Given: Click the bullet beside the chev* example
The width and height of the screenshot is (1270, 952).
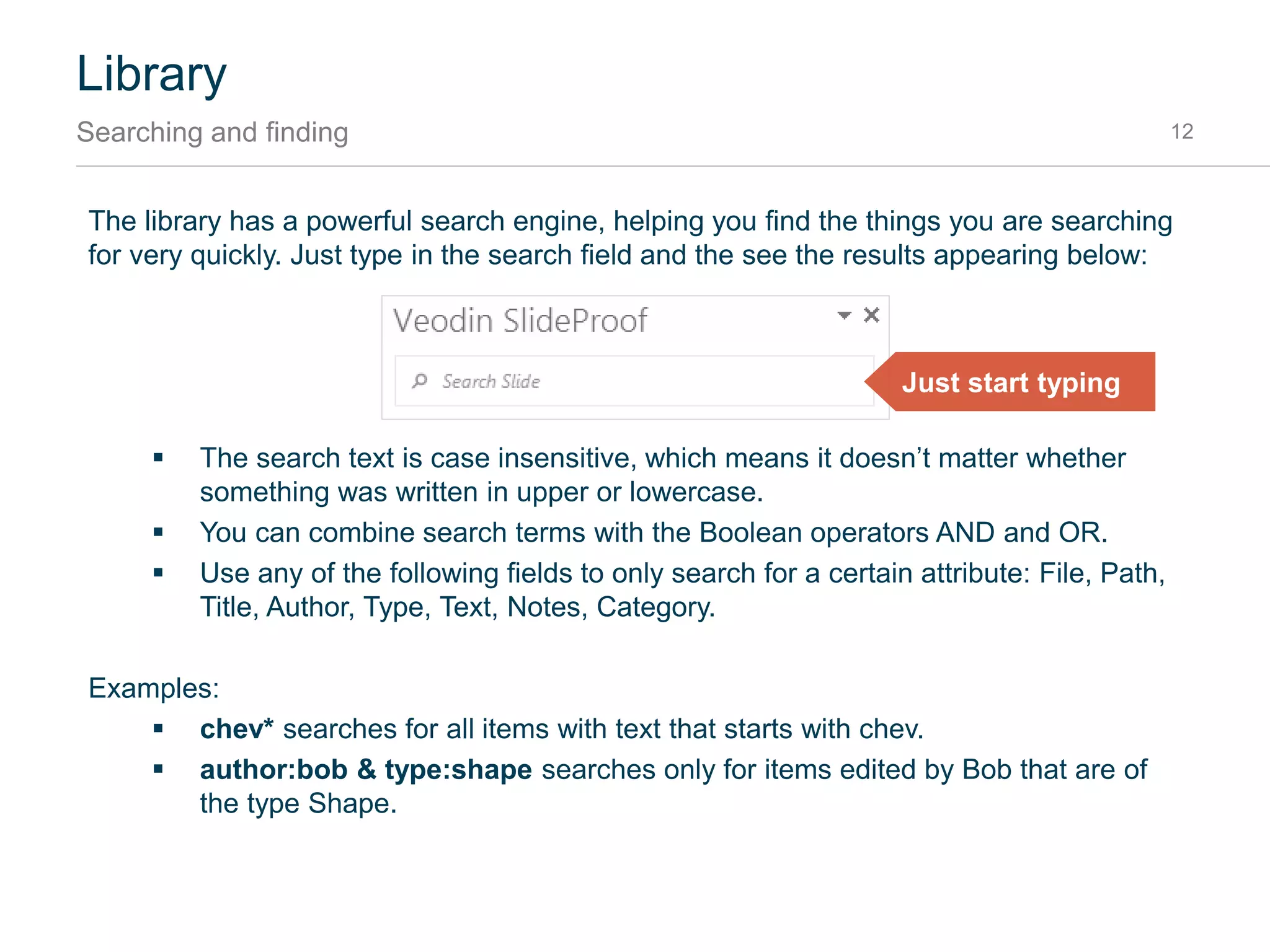Looking at the screenshot, I should click(159, 729).
